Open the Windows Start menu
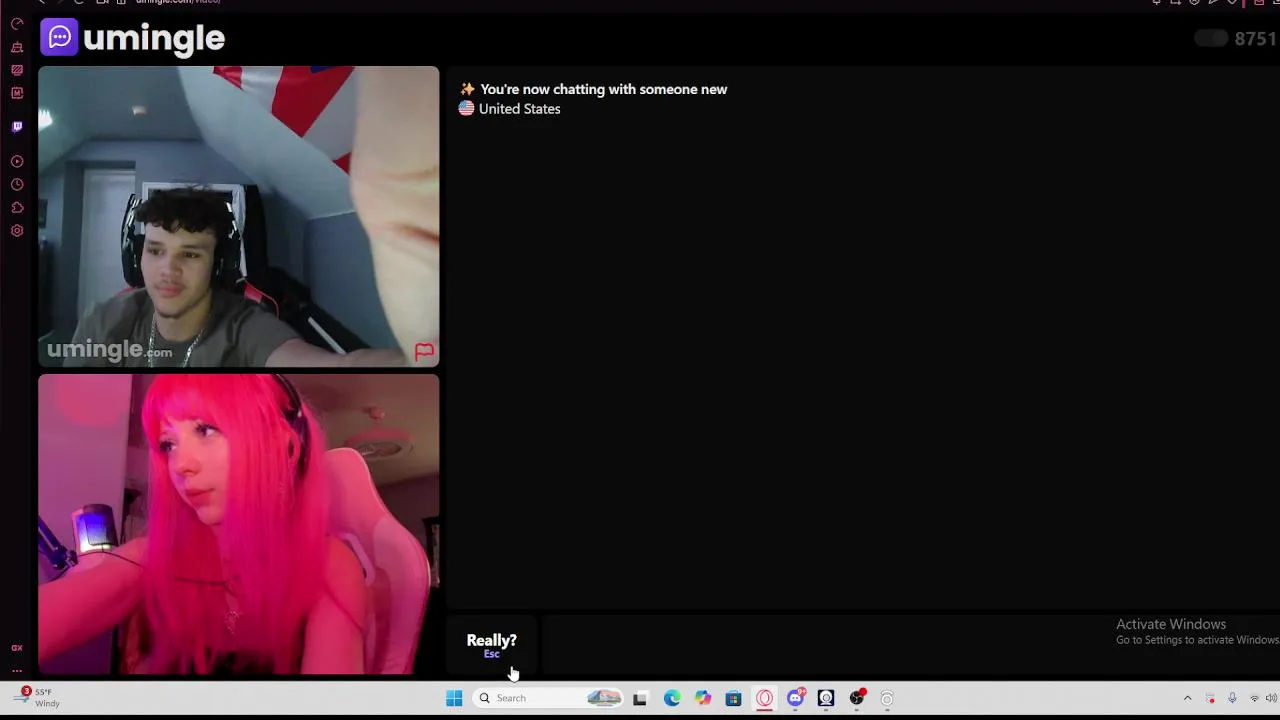The width and height of the screenshot is (1280, 720). [x=454, y=698]
